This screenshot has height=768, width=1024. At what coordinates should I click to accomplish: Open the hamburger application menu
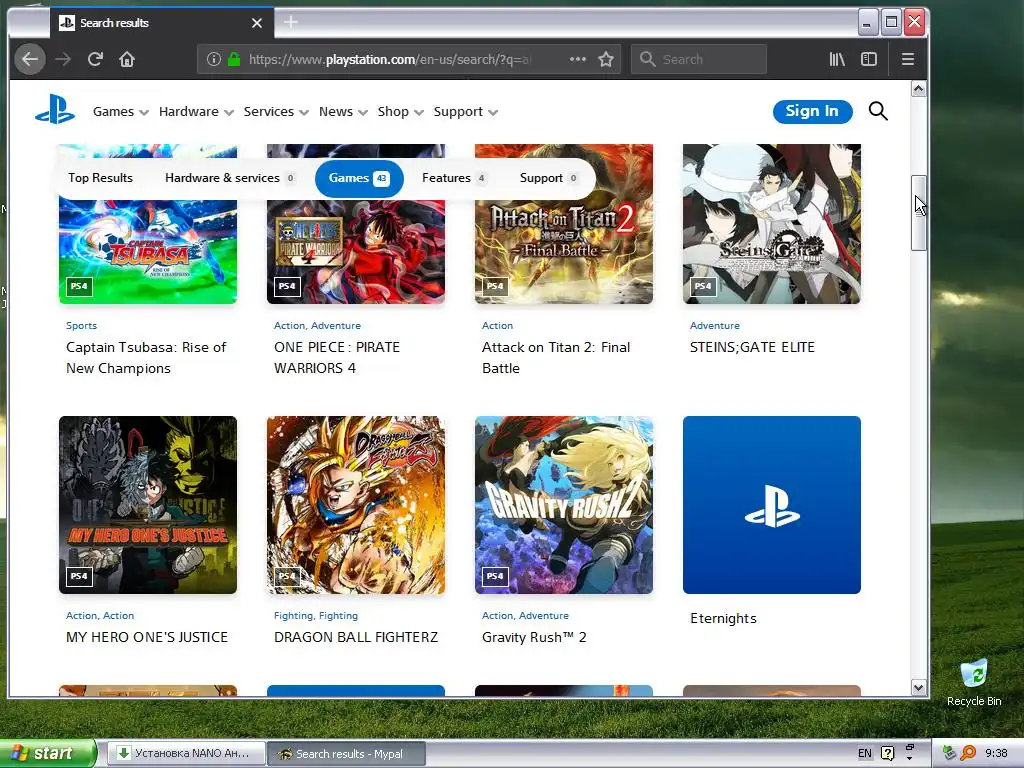click(x=908, y=59)
